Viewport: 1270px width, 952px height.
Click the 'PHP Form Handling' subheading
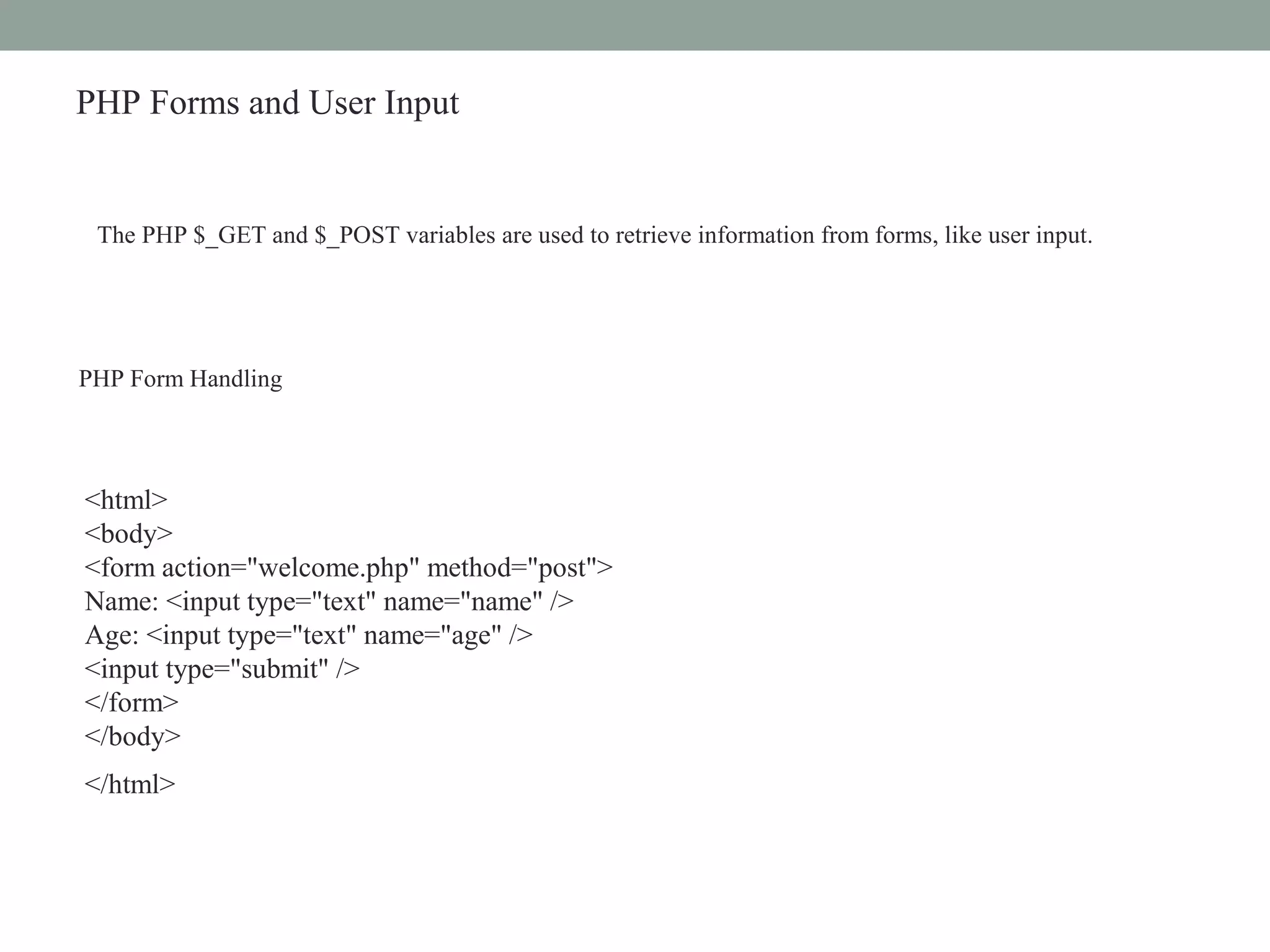tap(180, 379)
